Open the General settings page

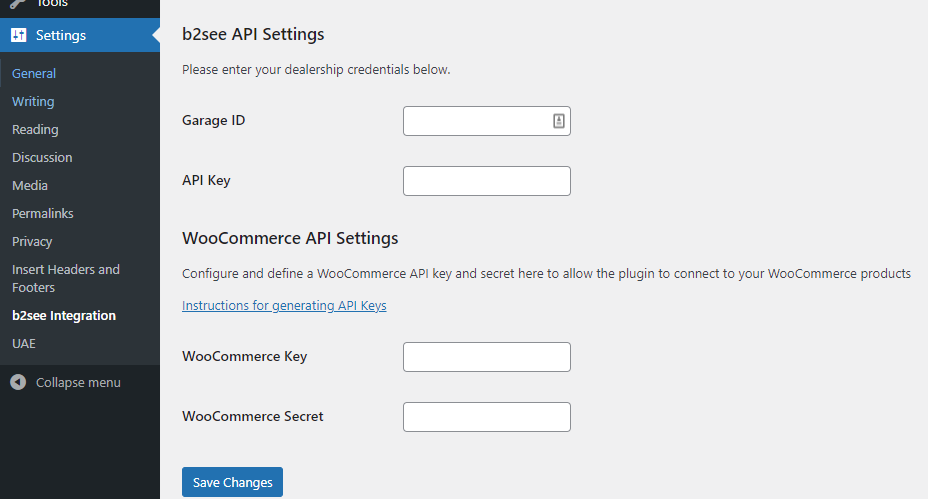pyautogui.click(x=34, y=73)
